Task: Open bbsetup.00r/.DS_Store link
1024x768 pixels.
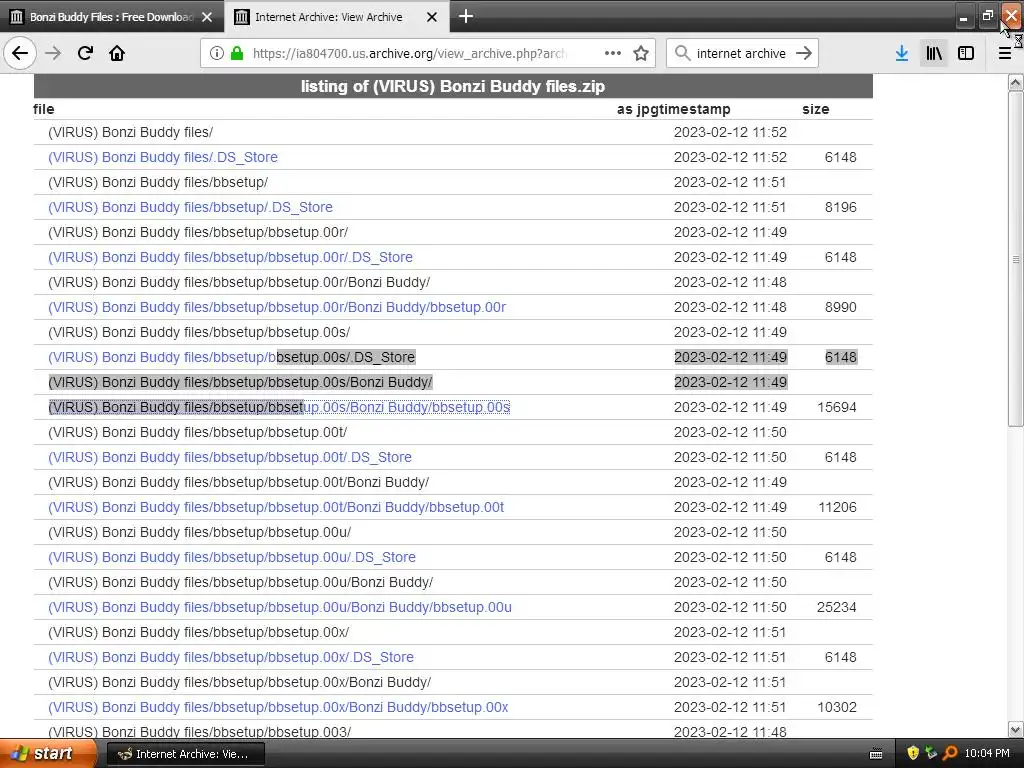Action: tap(230, 257)
